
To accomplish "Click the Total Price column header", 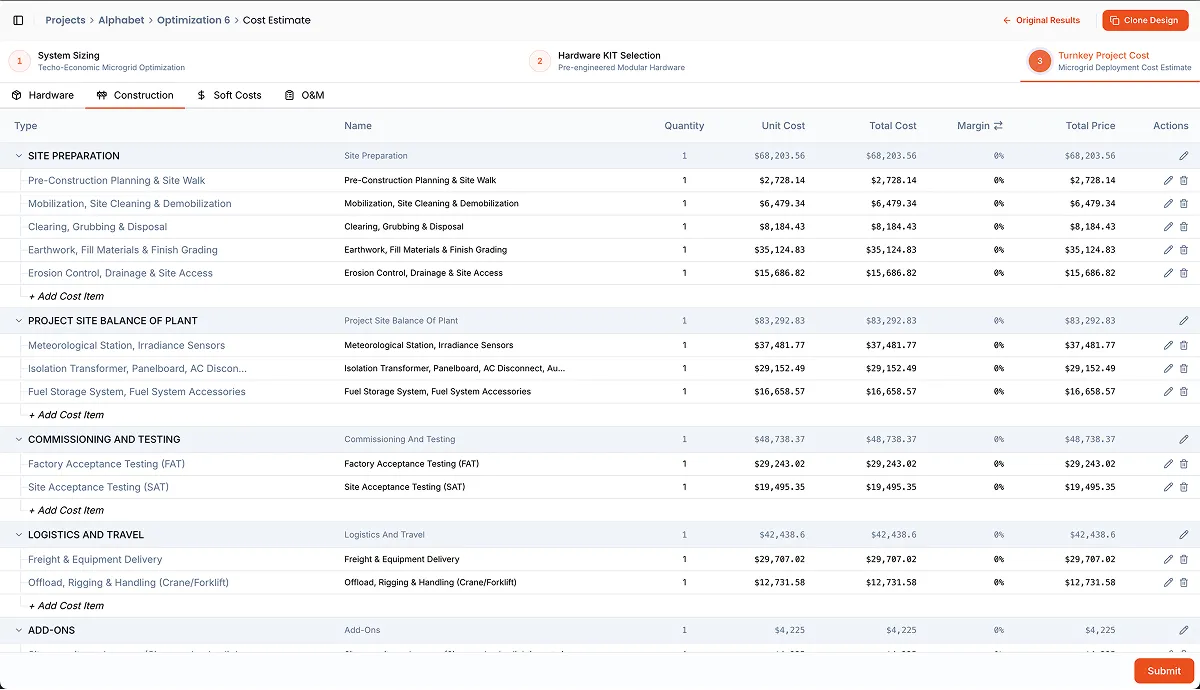I will [x=1090, y=126].
